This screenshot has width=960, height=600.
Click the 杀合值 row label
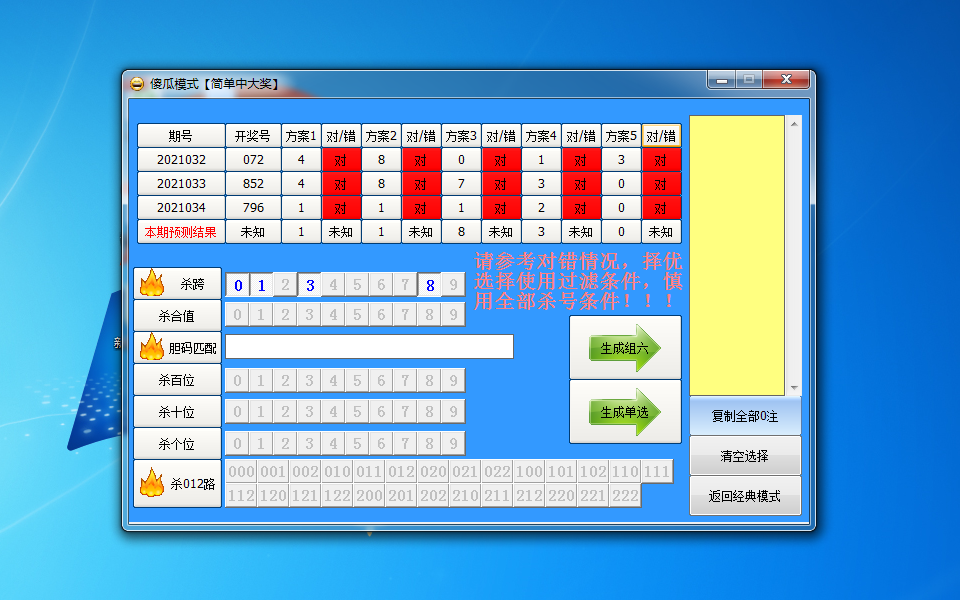(x=176, y=315)
